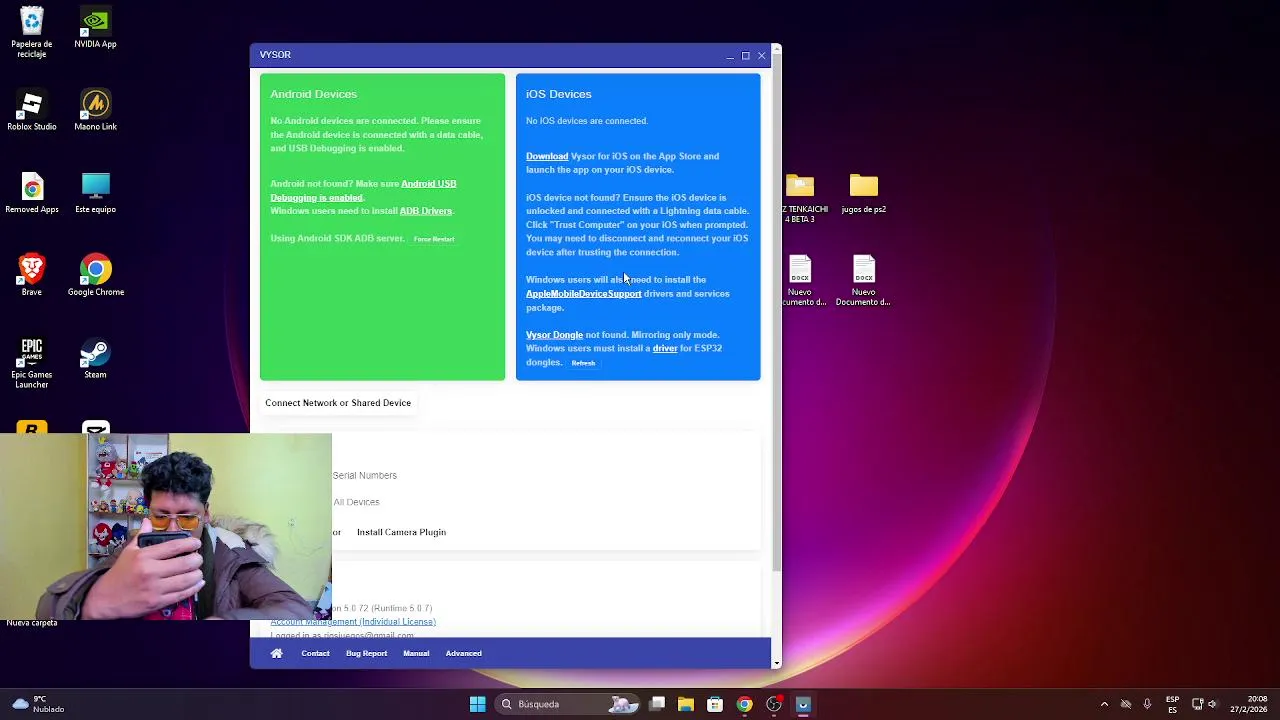1280x720 pixels.
Task: Open Epic Games Launcher desktop icon
Action: [32, 363]
